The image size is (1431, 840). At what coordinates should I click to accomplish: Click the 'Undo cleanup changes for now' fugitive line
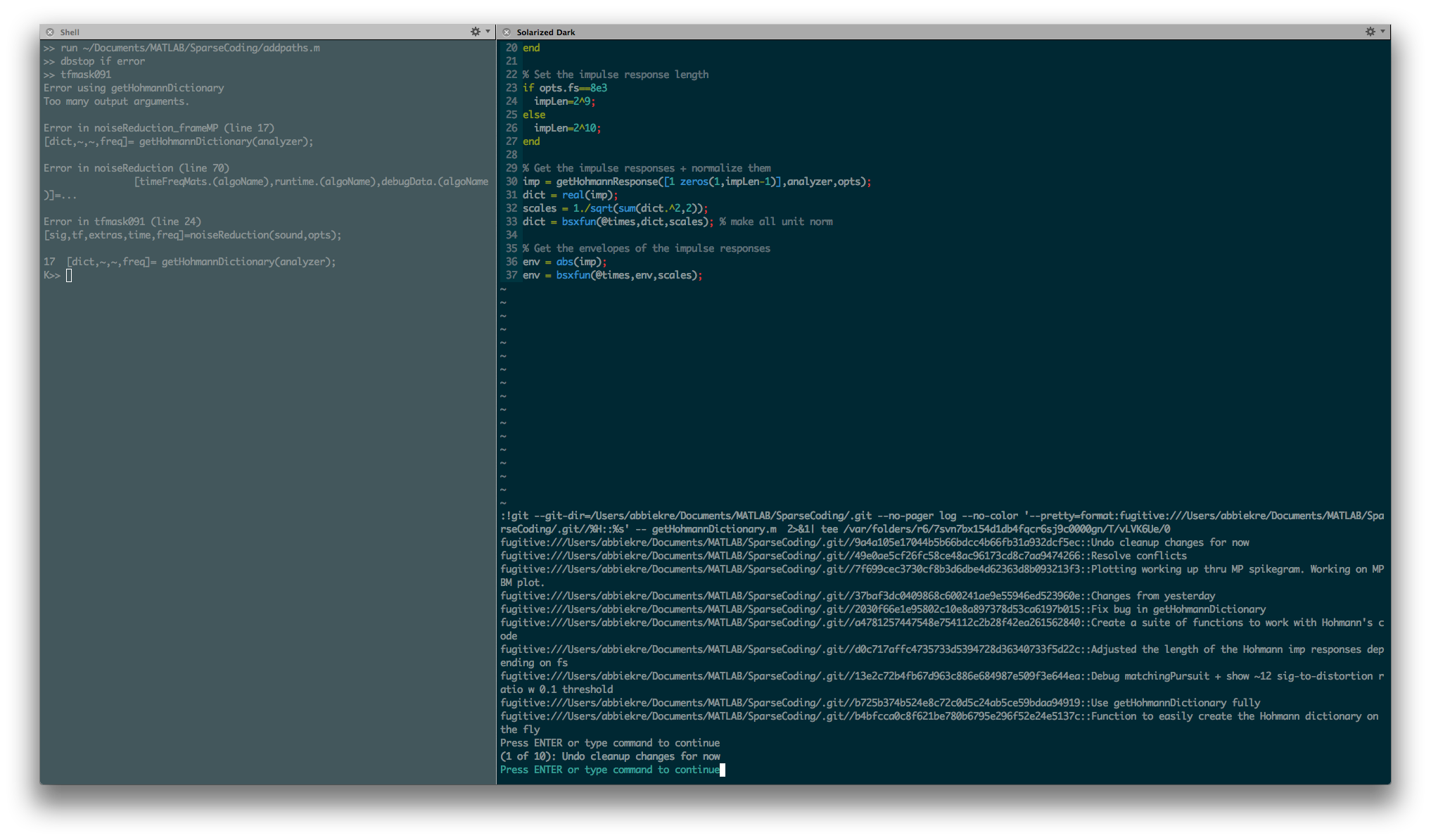pyautogui.click(x=1170, y=542)
